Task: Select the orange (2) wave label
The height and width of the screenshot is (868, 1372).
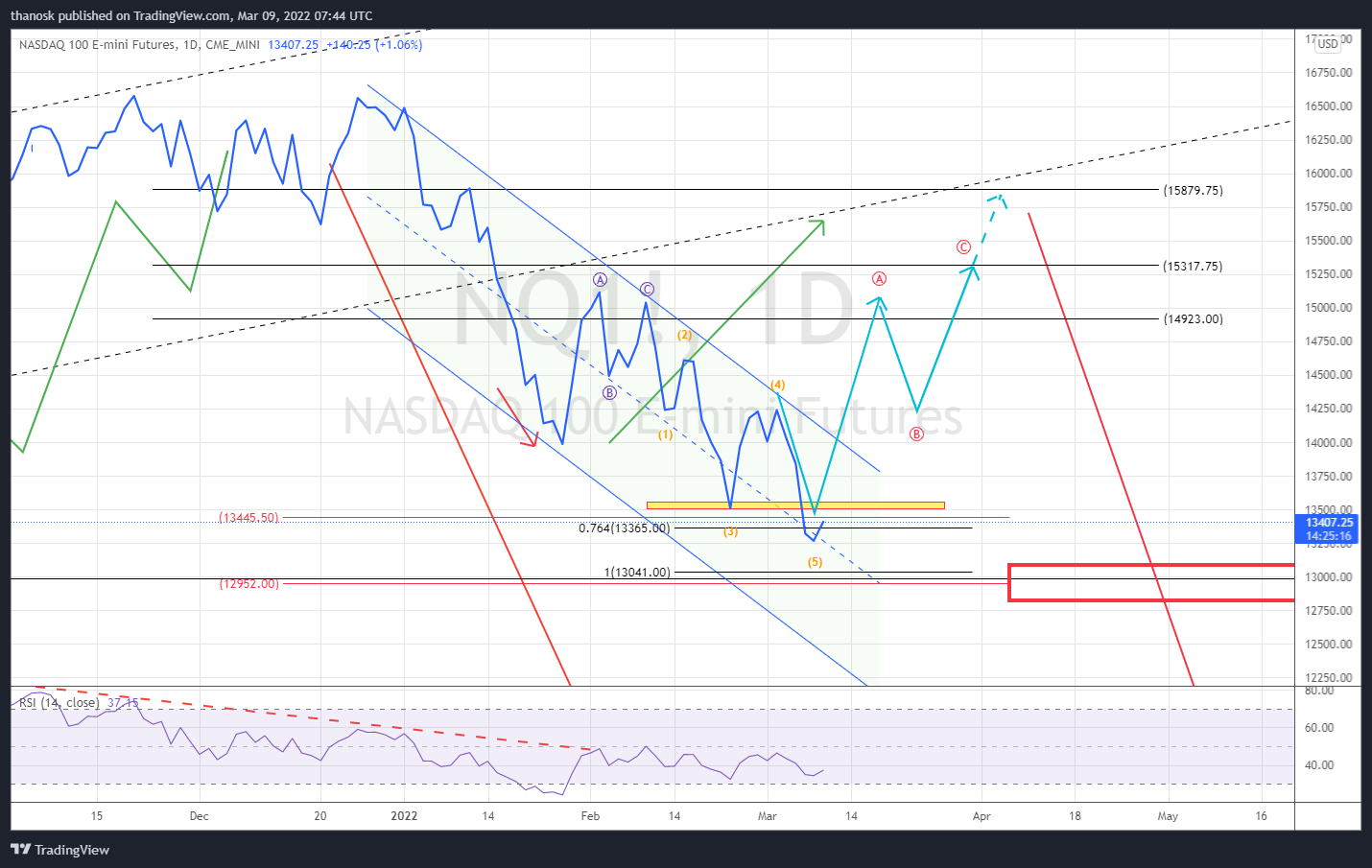Action: (684, 335)
